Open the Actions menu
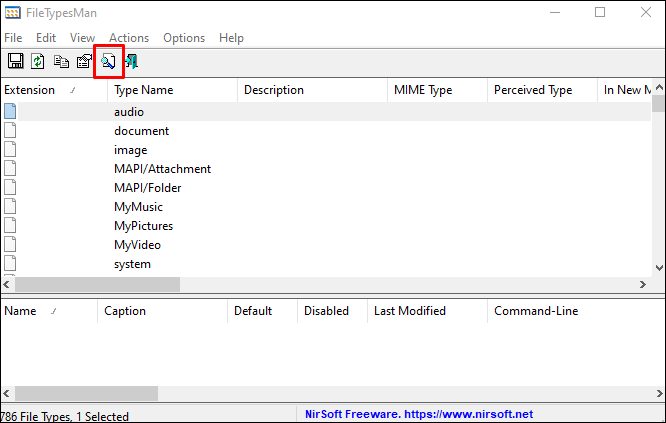666x423 pixels. [129, 38]
